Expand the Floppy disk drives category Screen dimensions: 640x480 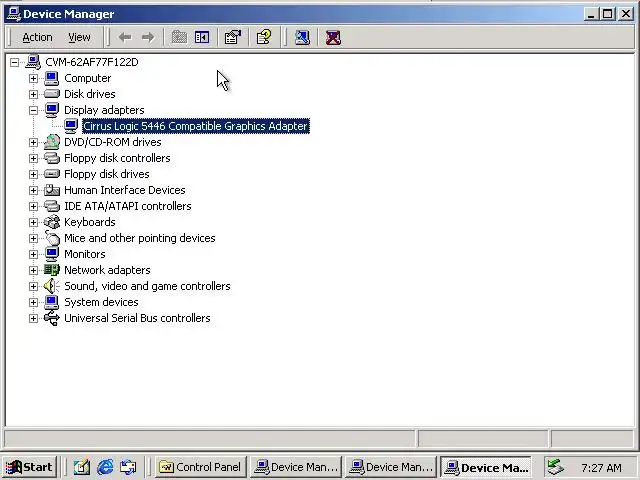coord(33,174)
